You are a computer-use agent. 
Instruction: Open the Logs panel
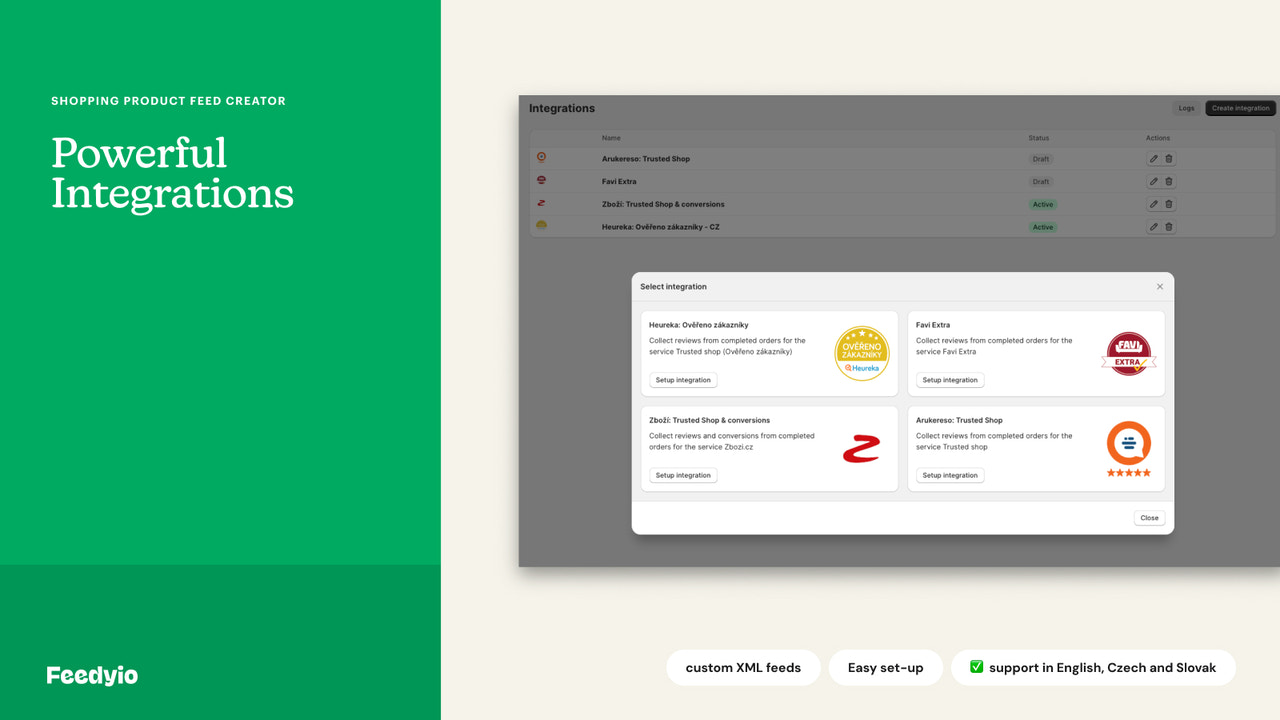coord(1186,108)
